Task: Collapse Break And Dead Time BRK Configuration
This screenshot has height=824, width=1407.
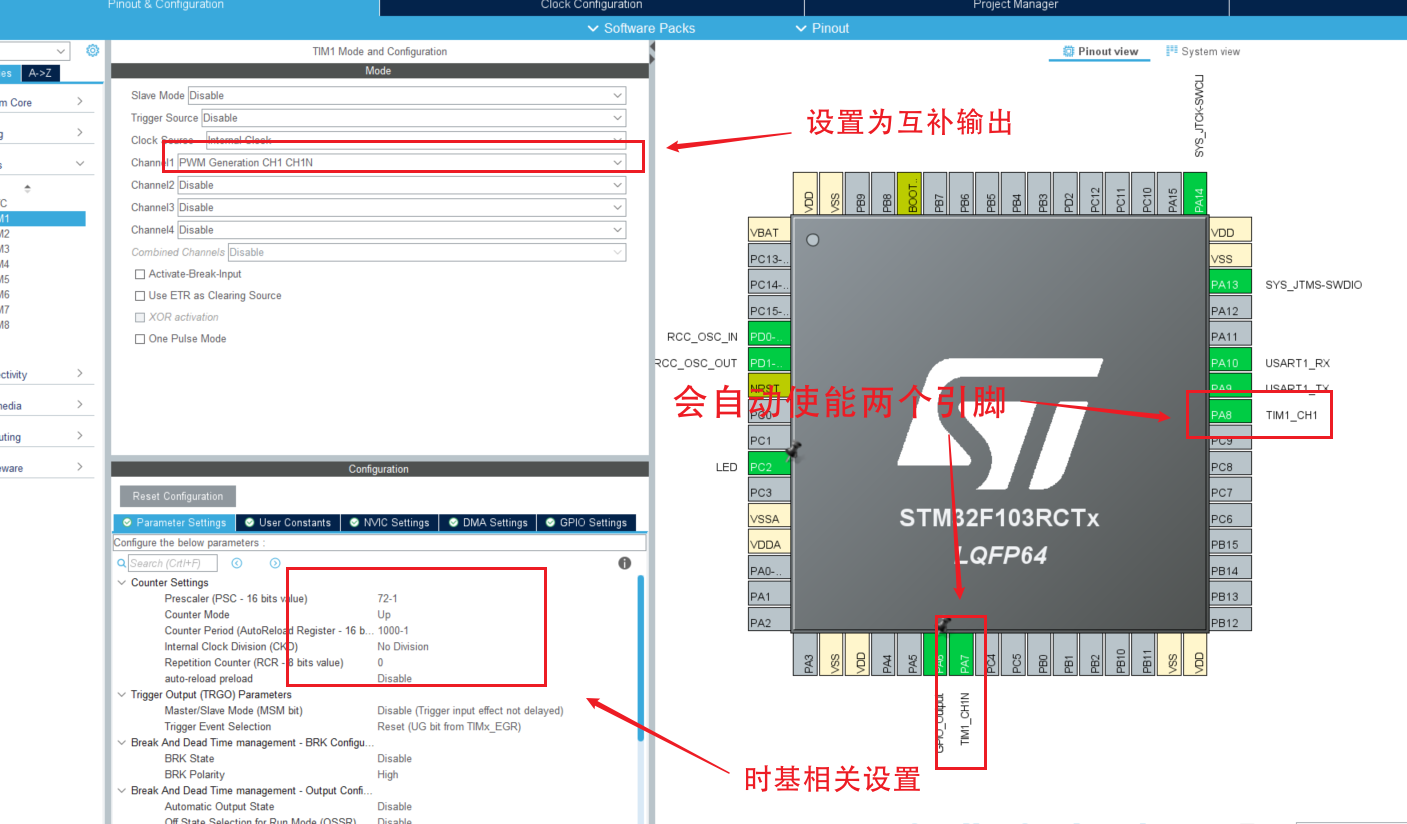Action: pyautogui.click(x=122, y=743)
